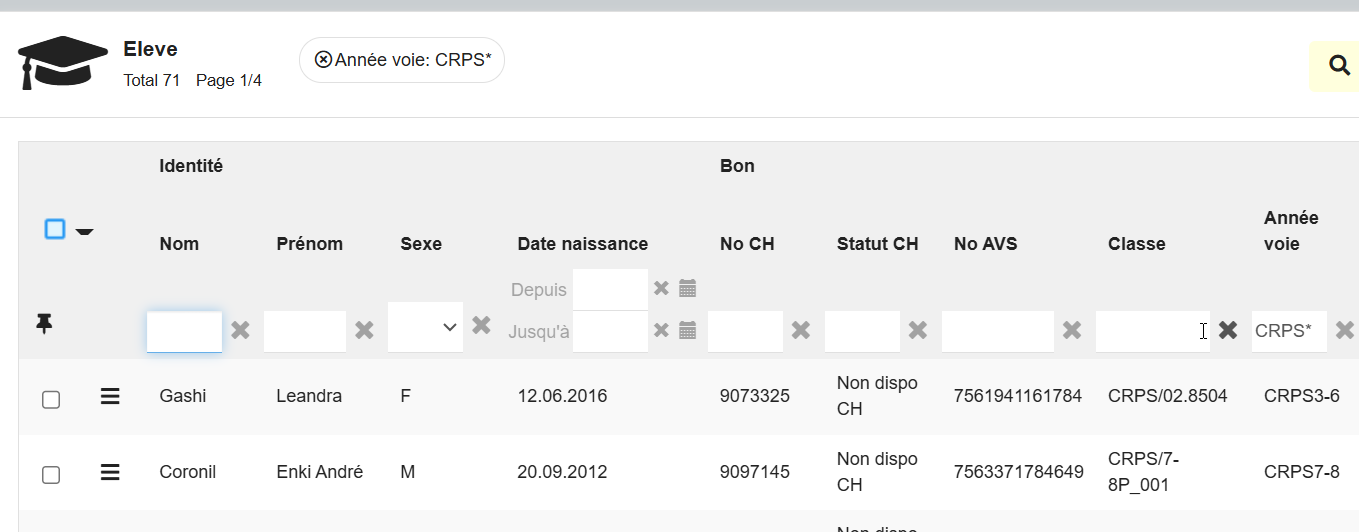The image size is (1359, 532).
Task: Open calendar picker for Depuis date
Action: [x=687, y=288]
